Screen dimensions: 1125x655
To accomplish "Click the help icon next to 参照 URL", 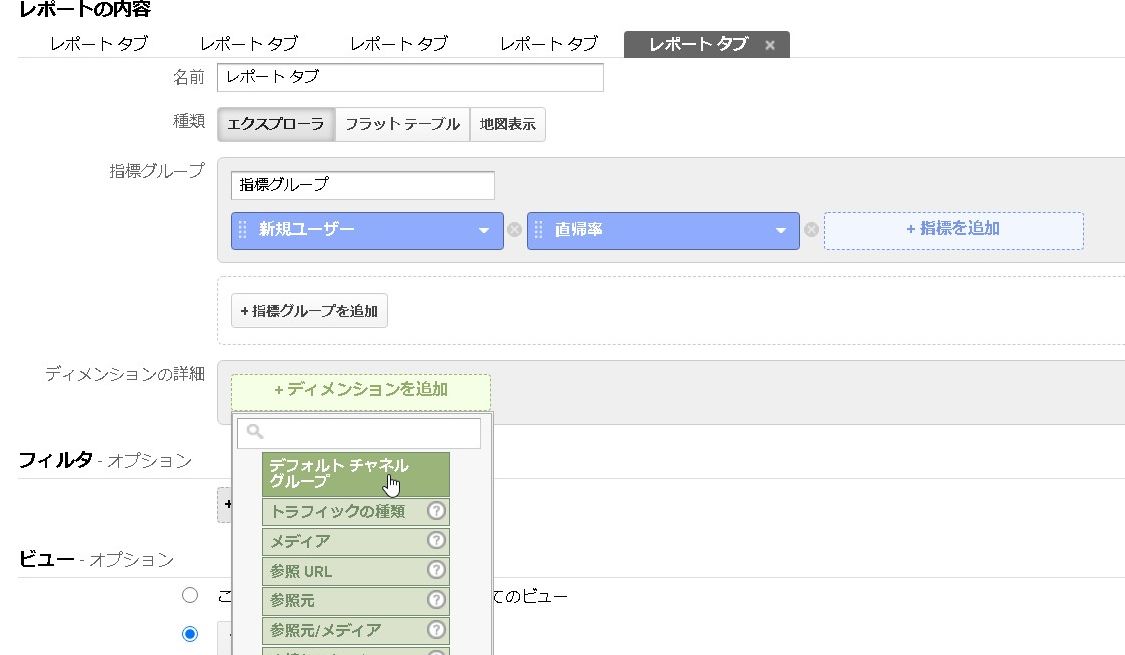I will click(x=436, y=570).
